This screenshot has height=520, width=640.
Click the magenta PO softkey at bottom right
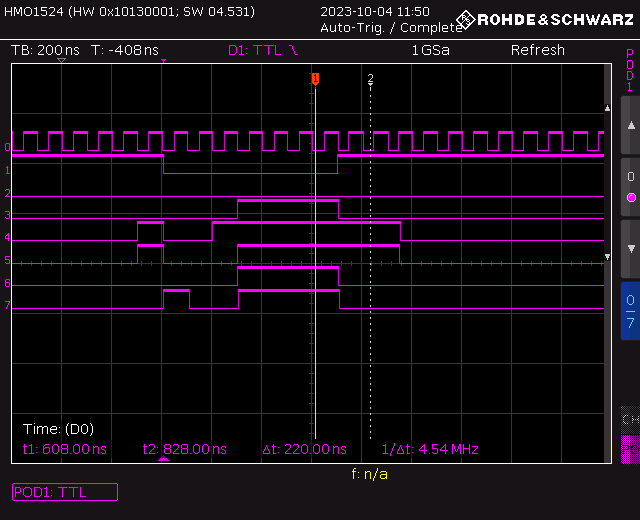[x=631, y=449]
